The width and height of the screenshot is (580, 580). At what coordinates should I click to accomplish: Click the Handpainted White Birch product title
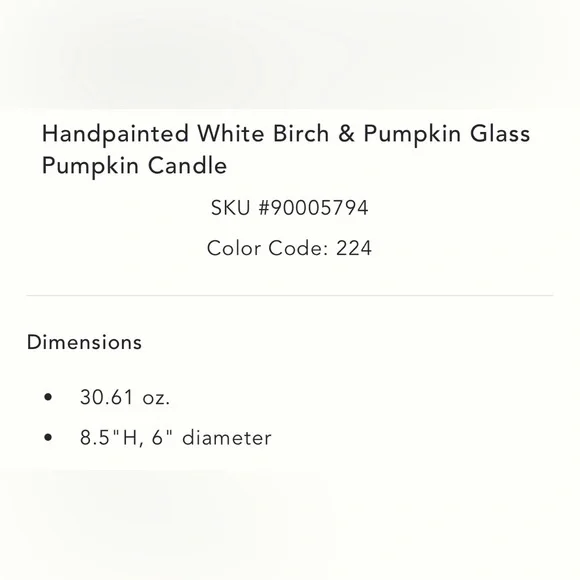(x=286, y=149)
